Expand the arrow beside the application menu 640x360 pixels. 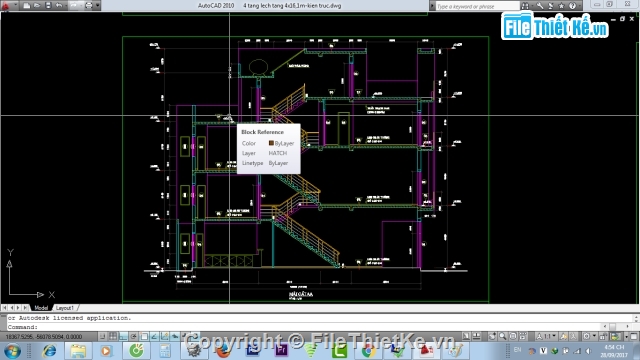16,4
